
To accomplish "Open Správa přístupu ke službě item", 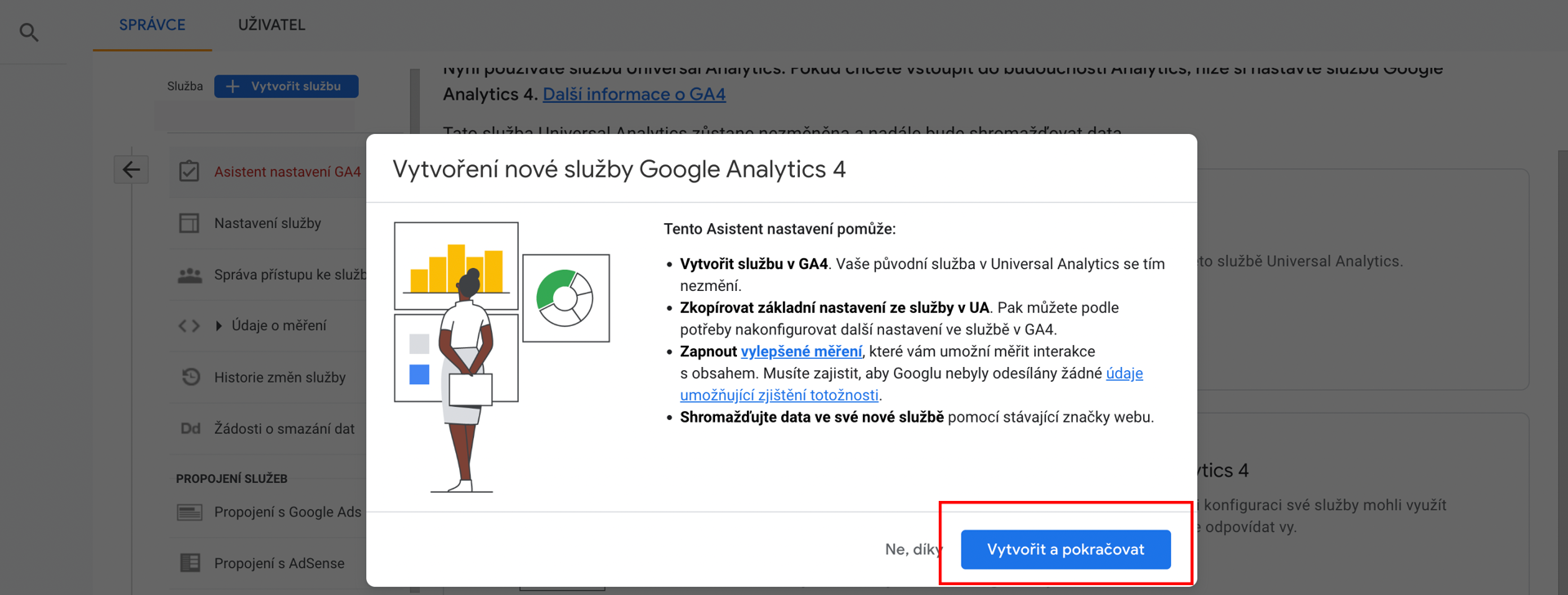I will point(290,275).
